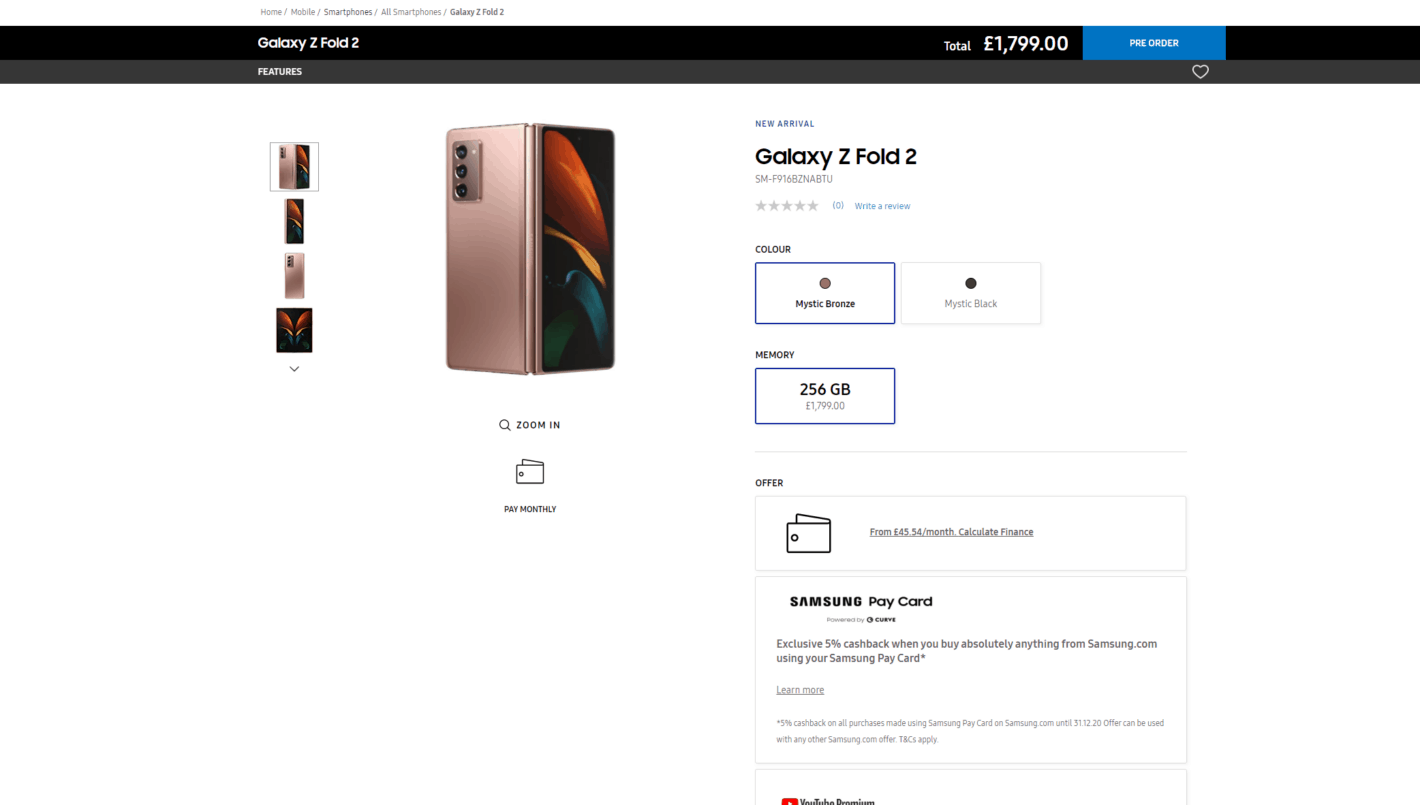
Task: Click the Pay Monthly wallet icon
Action: tap(530, 472)
